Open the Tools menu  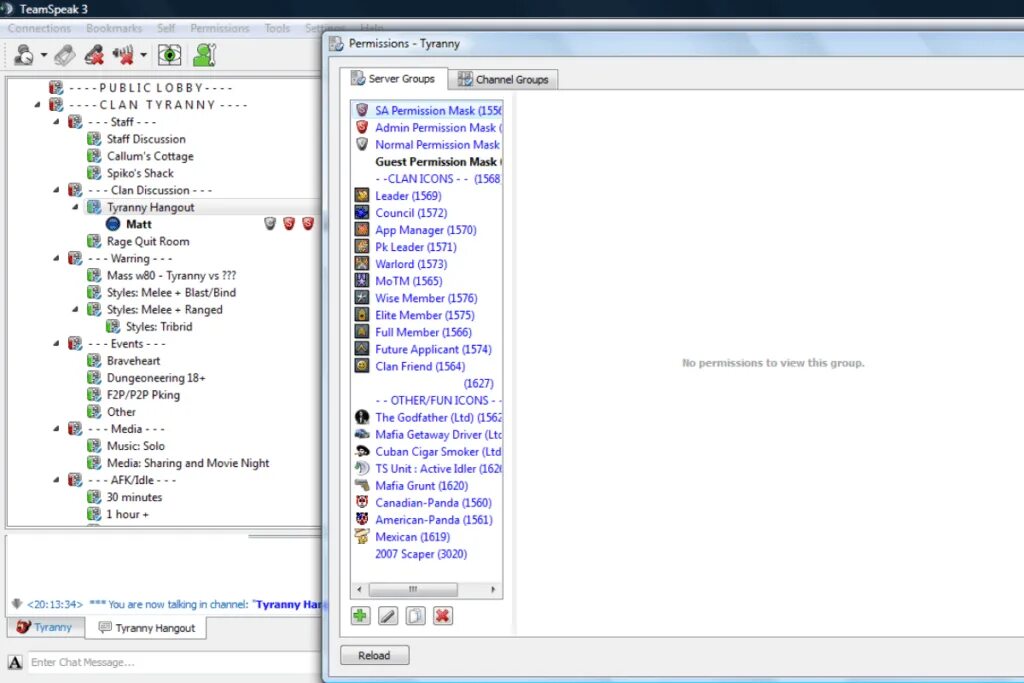277,28
